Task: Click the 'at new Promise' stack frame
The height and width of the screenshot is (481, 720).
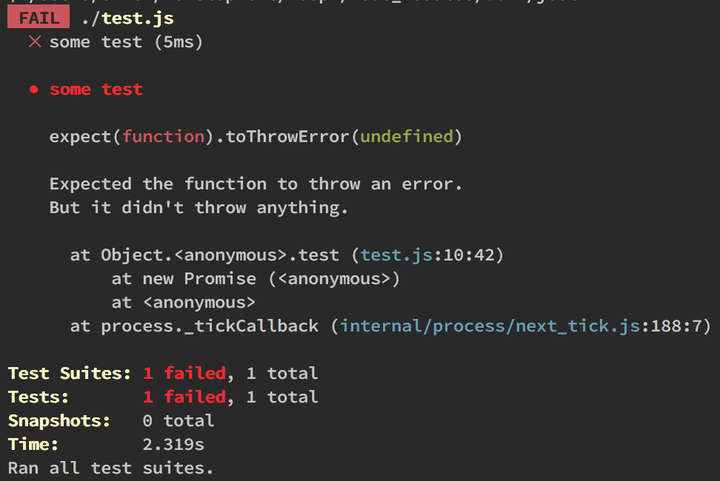Action: [x=255, y=279]
